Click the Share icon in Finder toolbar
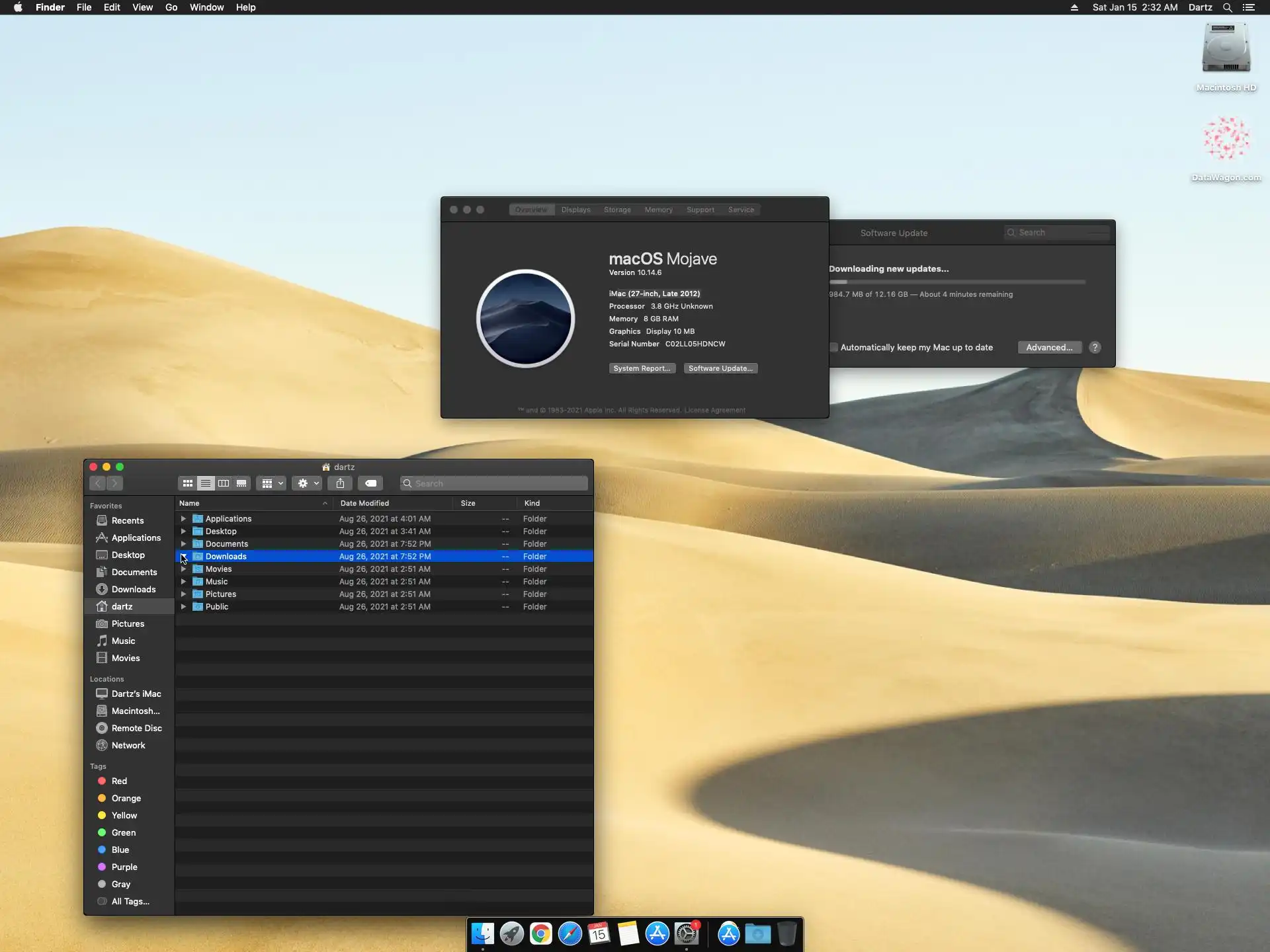Viewport: 1270px width, 952px height. point(340,483)
